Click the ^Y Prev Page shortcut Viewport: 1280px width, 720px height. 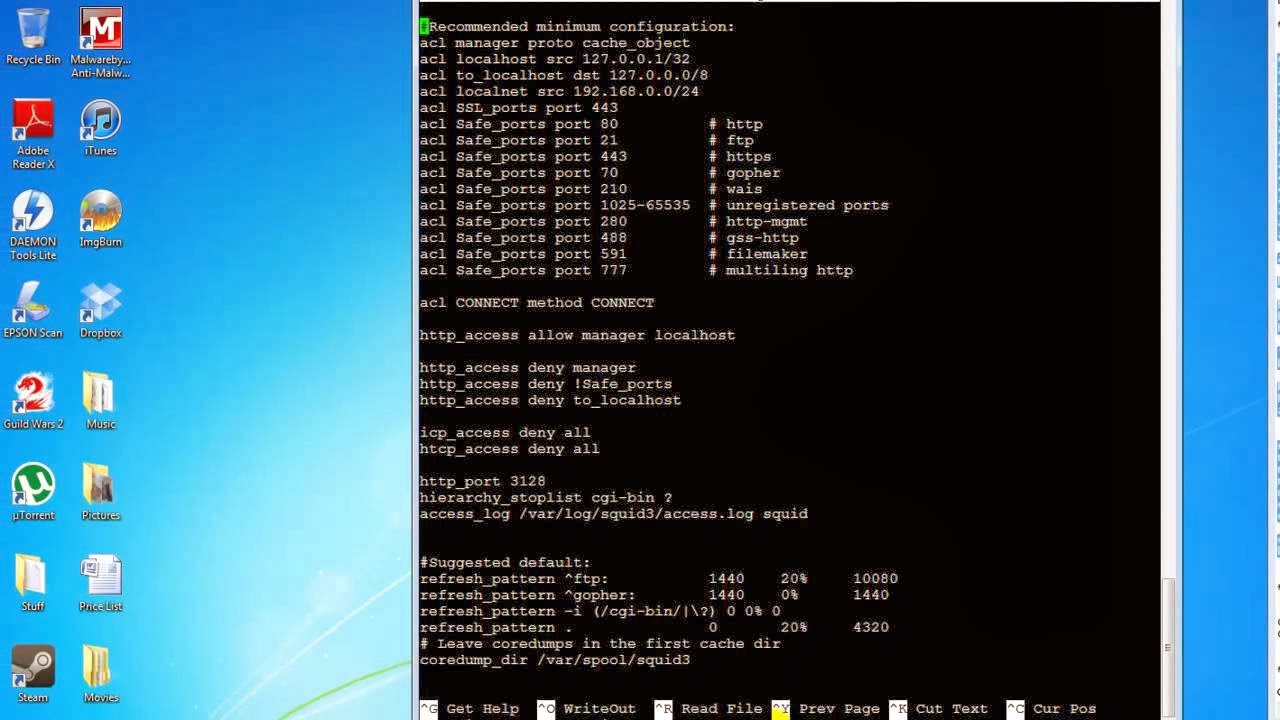(825, 709)
